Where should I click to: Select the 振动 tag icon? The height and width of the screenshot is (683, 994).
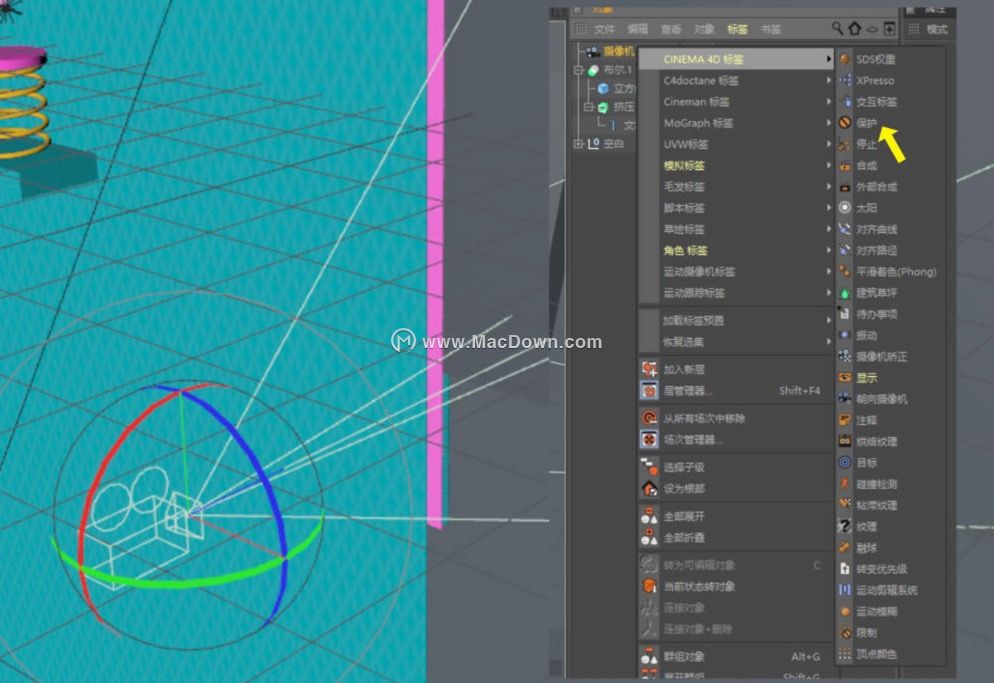[844, 335]
